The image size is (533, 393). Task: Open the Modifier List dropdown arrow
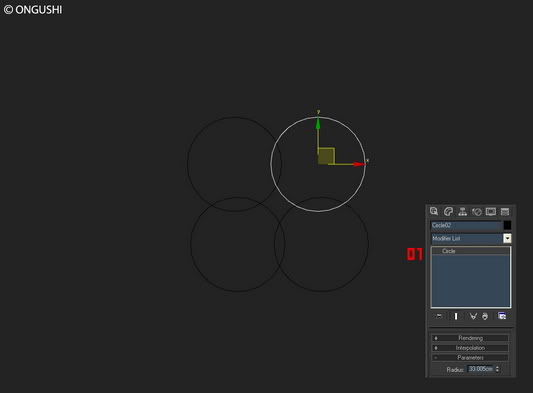(507, 238)
